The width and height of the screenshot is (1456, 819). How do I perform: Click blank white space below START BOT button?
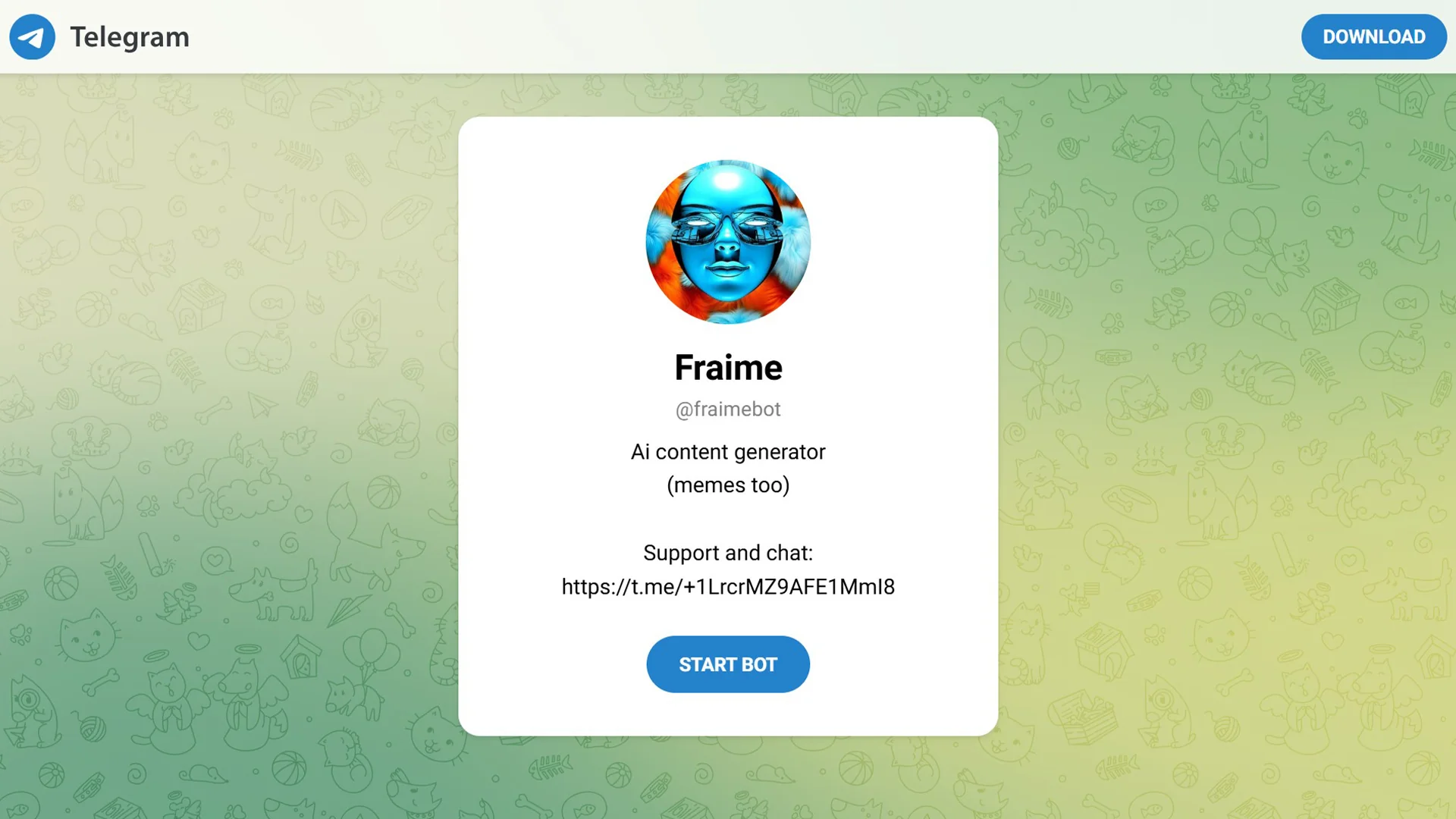[x=728, y=714]
